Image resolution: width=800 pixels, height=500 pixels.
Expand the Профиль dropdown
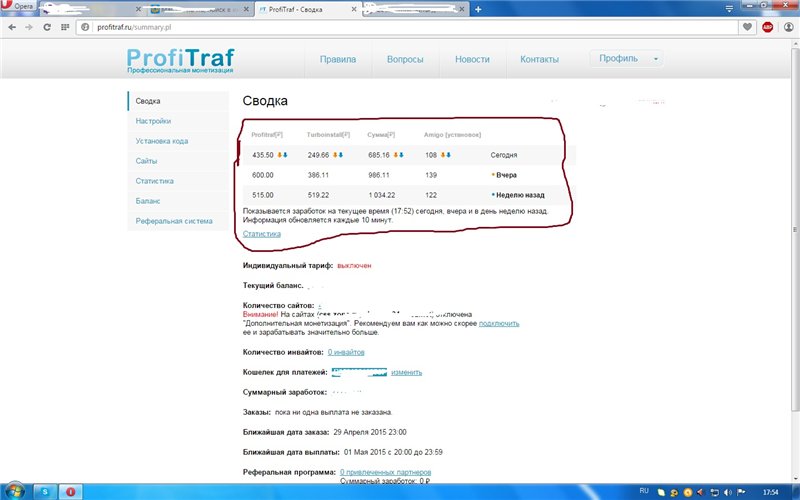pyautogui.click(x=627, y=59)
